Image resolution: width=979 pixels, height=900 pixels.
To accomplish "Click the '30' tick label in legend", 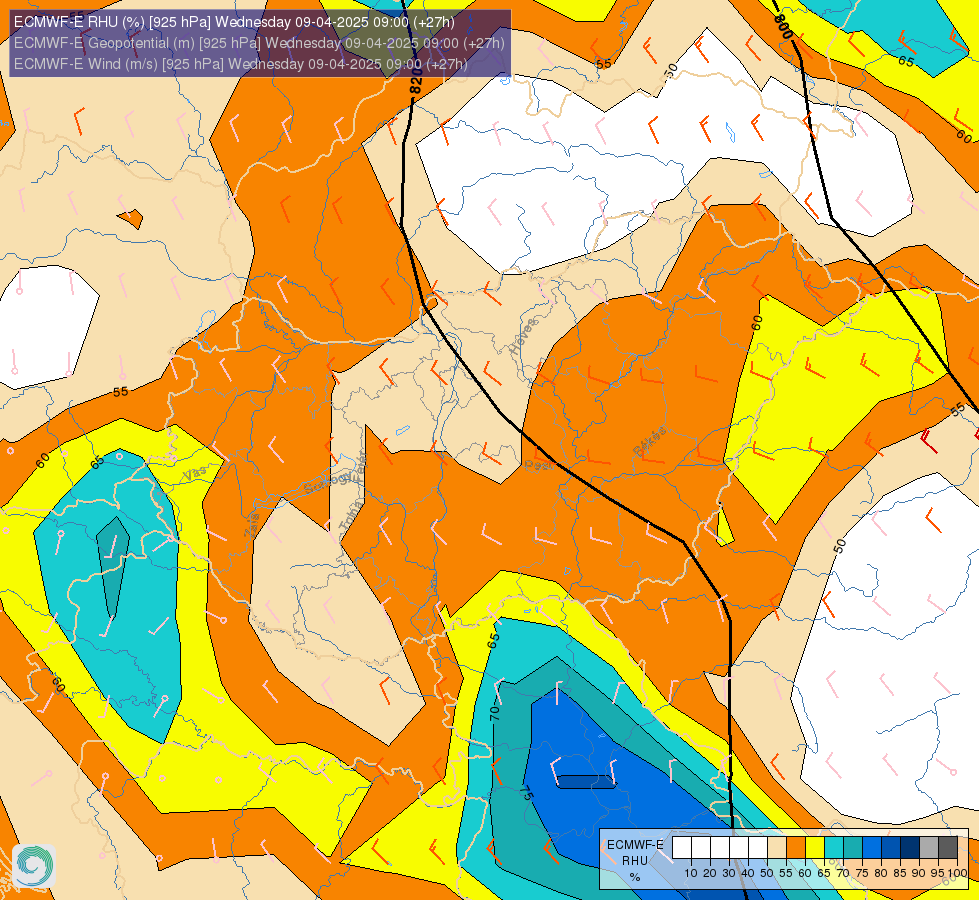I will pos(729,873).
